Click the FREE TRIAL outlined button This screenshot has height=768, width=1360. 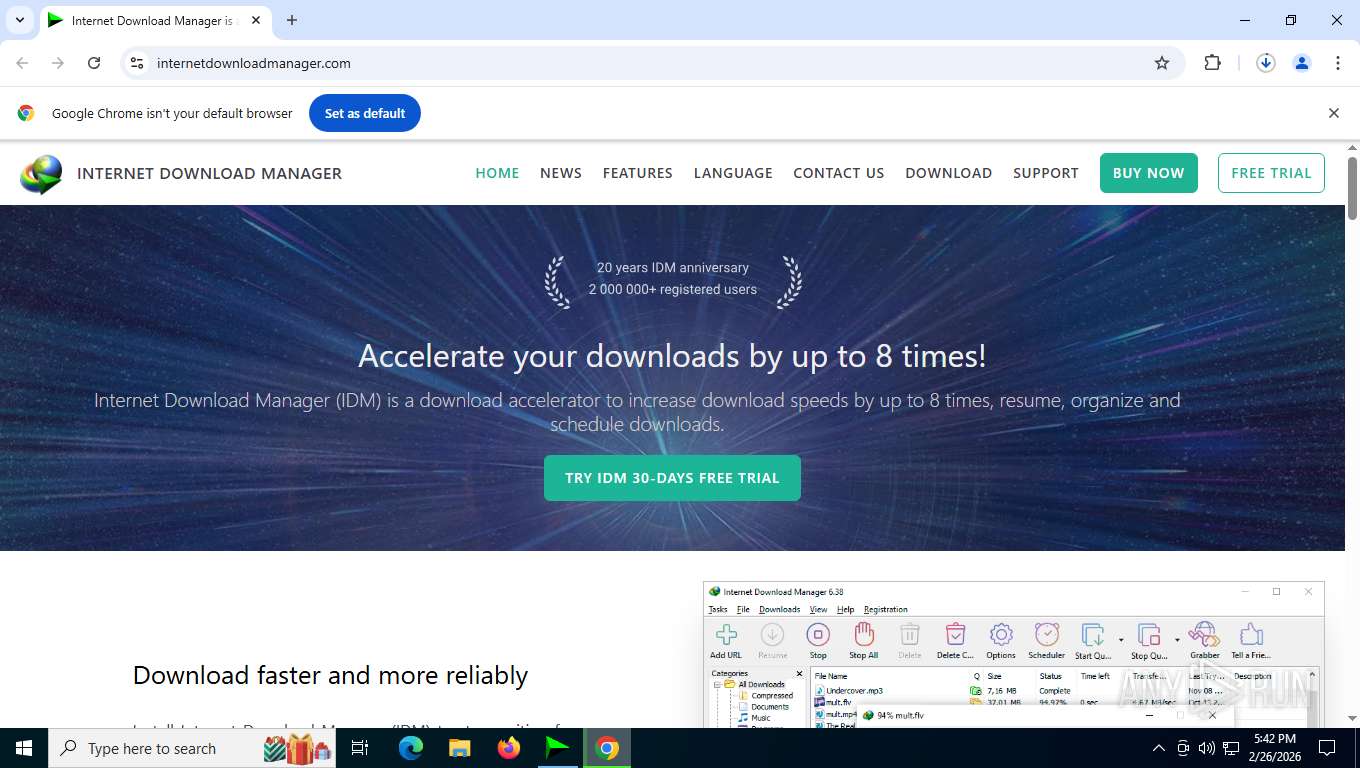click(x=1271, y=173)
